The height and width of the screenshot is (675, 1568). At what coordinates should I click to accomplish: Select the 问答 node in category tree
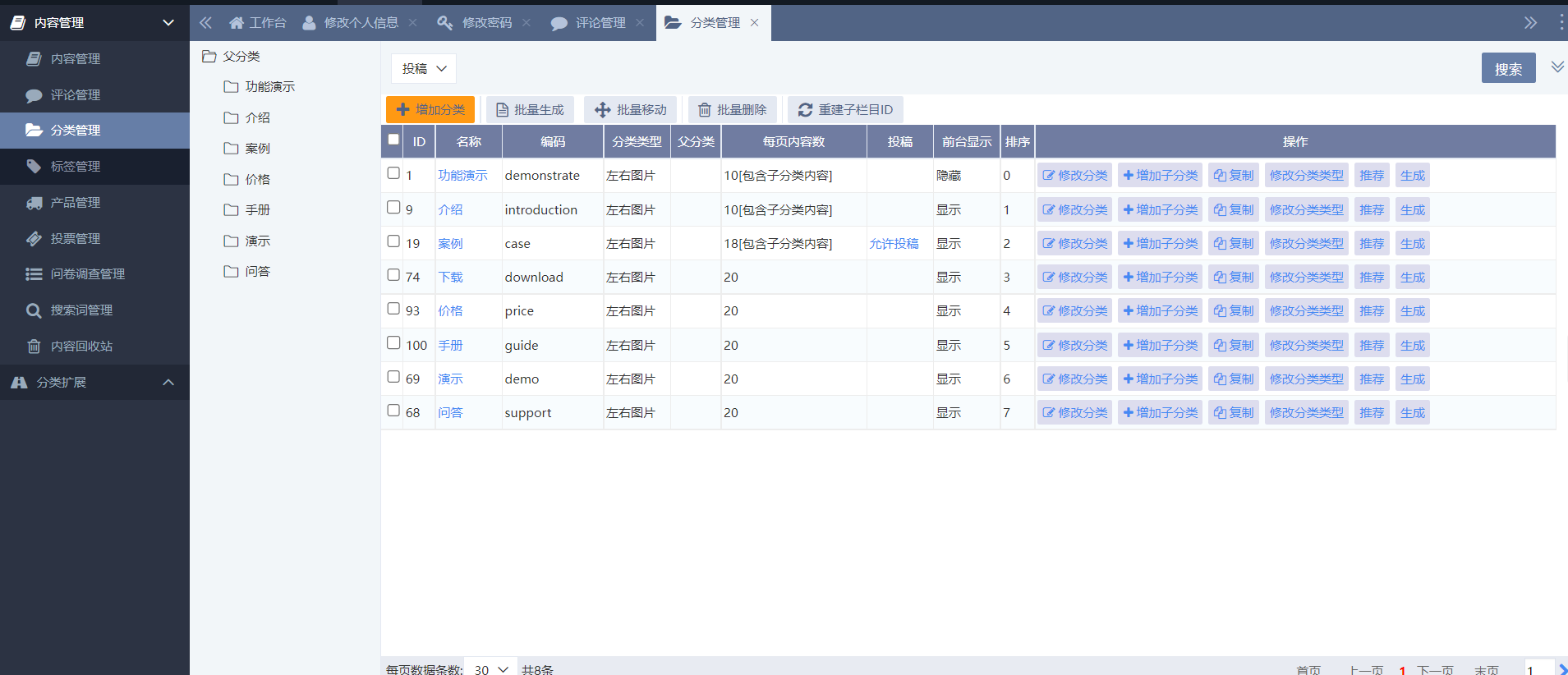coord(257,272)
